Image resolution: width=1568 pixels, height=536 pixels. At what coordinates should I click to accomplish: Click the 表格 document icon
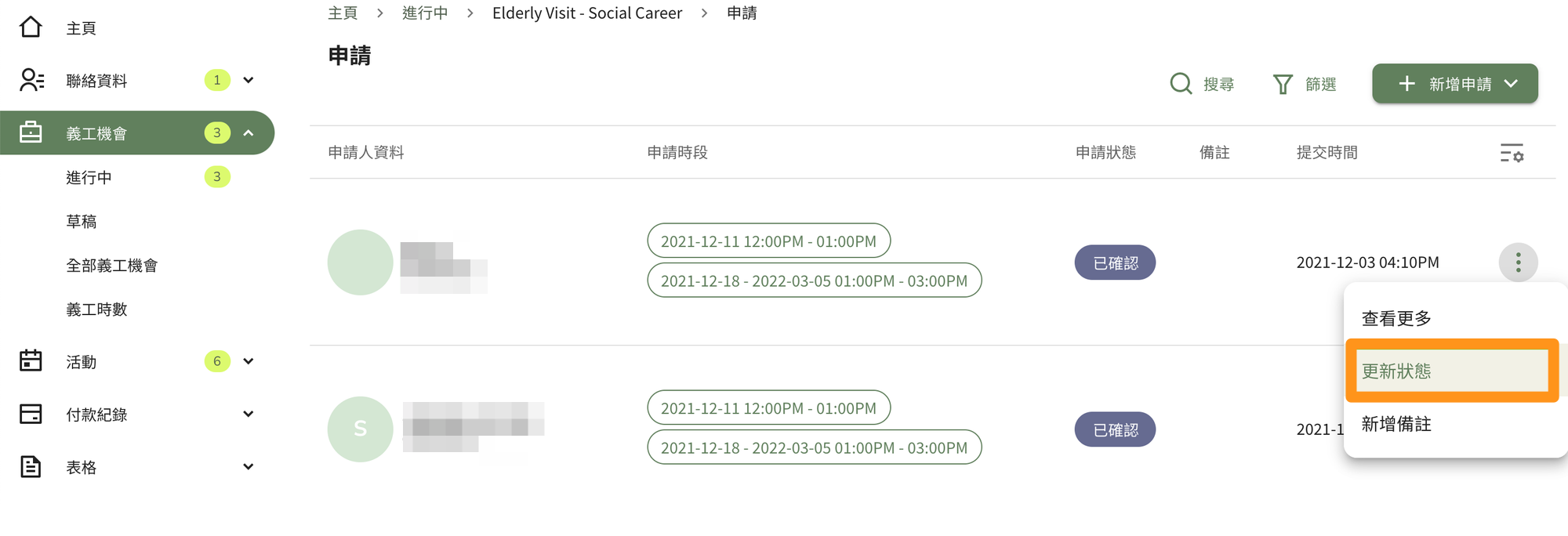[x=31, y=466]
